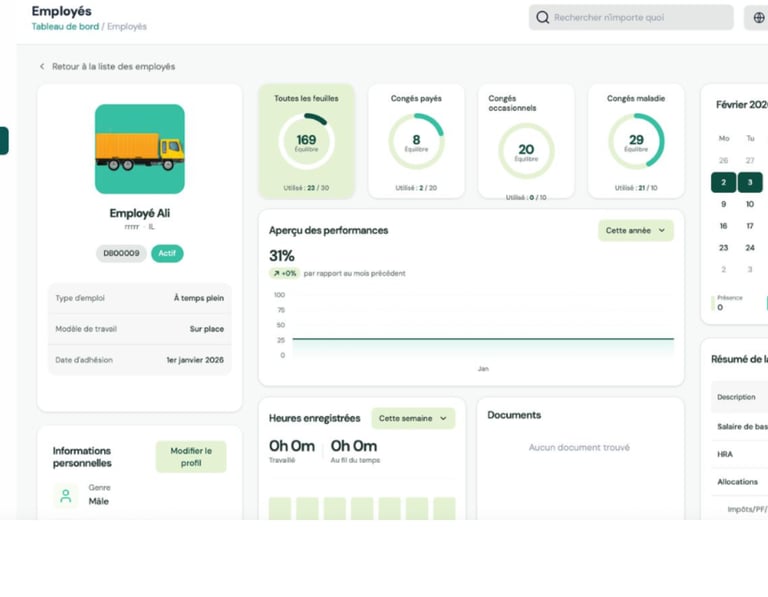Click the back chevron arrow icon
Image resolution: width=768 pixels, height=597 pixels.
click(42, 66)
